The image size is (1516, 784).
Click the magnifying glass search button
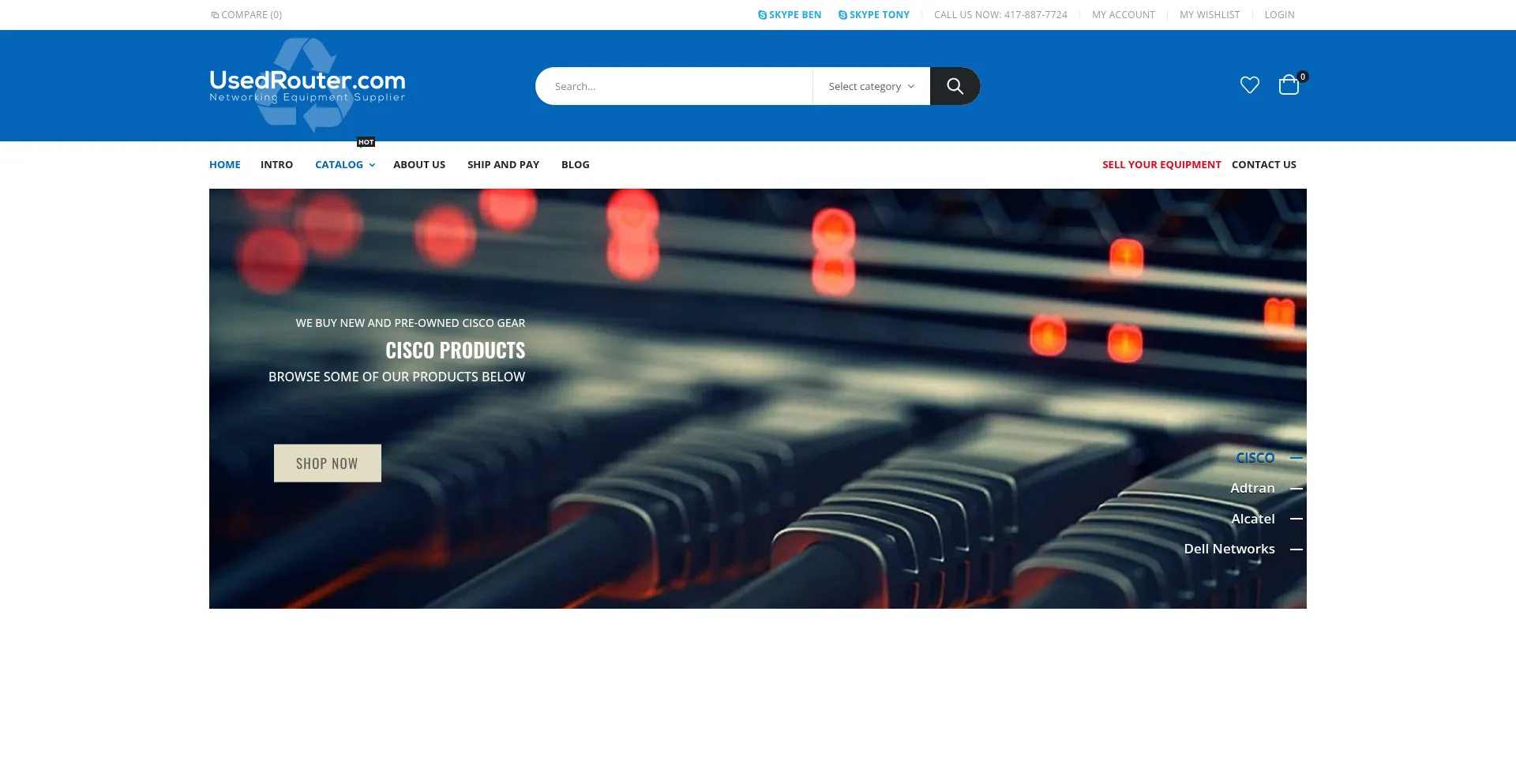[955, 86]
